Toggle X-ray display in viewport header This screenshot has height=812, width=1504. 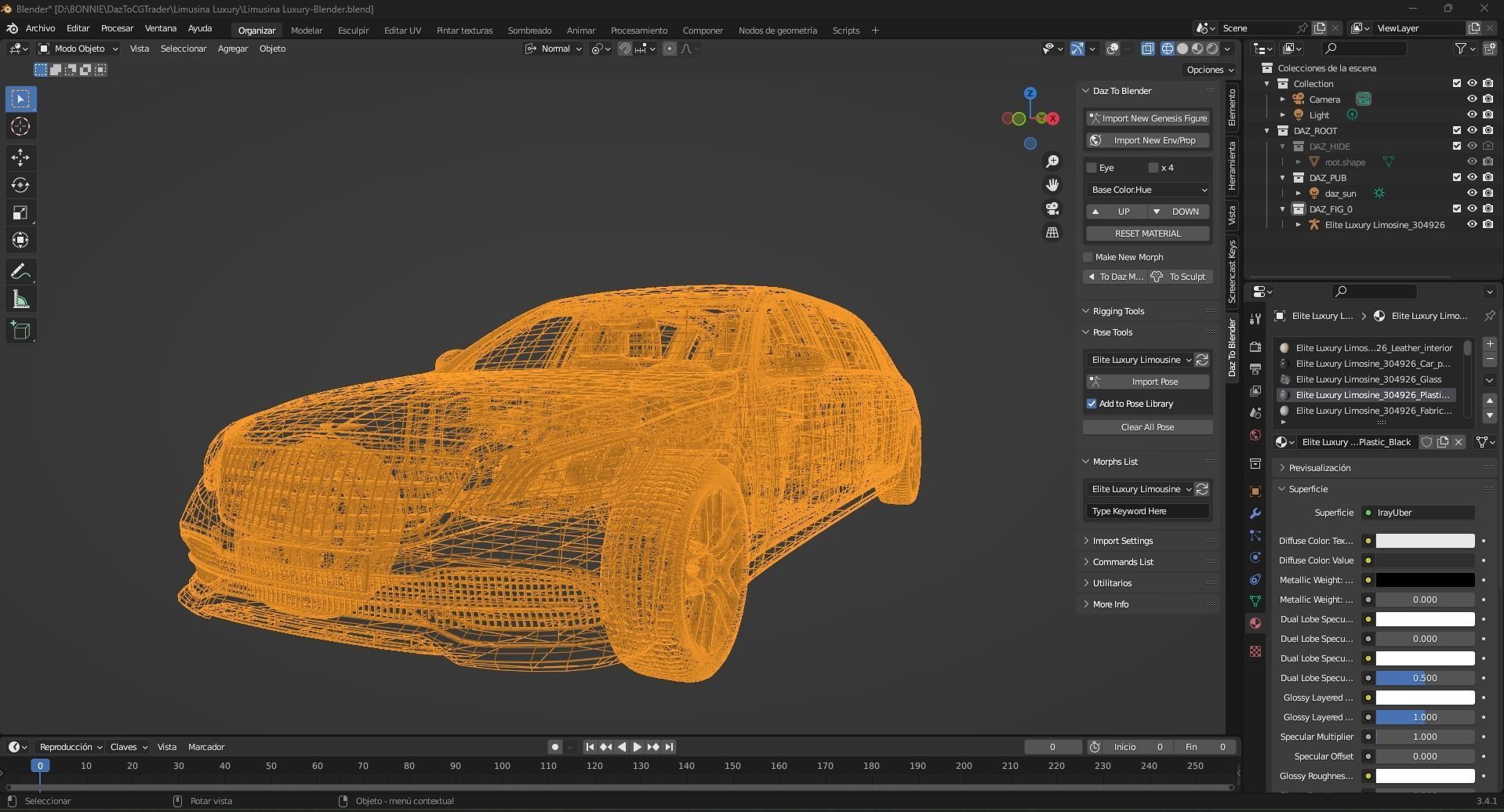click(x=1147, y=49)
